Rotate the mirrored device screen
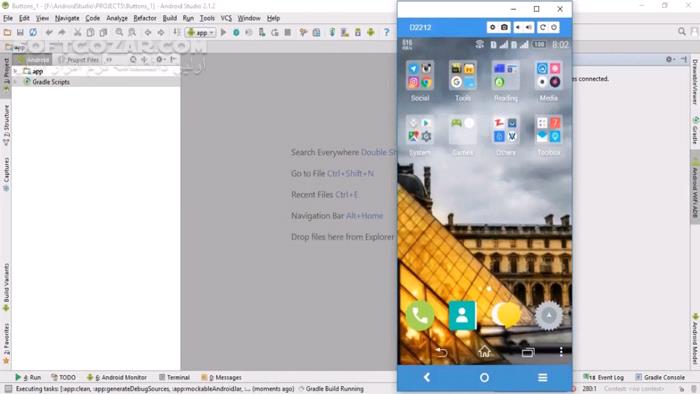This screenshot has width=700, height=394. click(542, 27)
